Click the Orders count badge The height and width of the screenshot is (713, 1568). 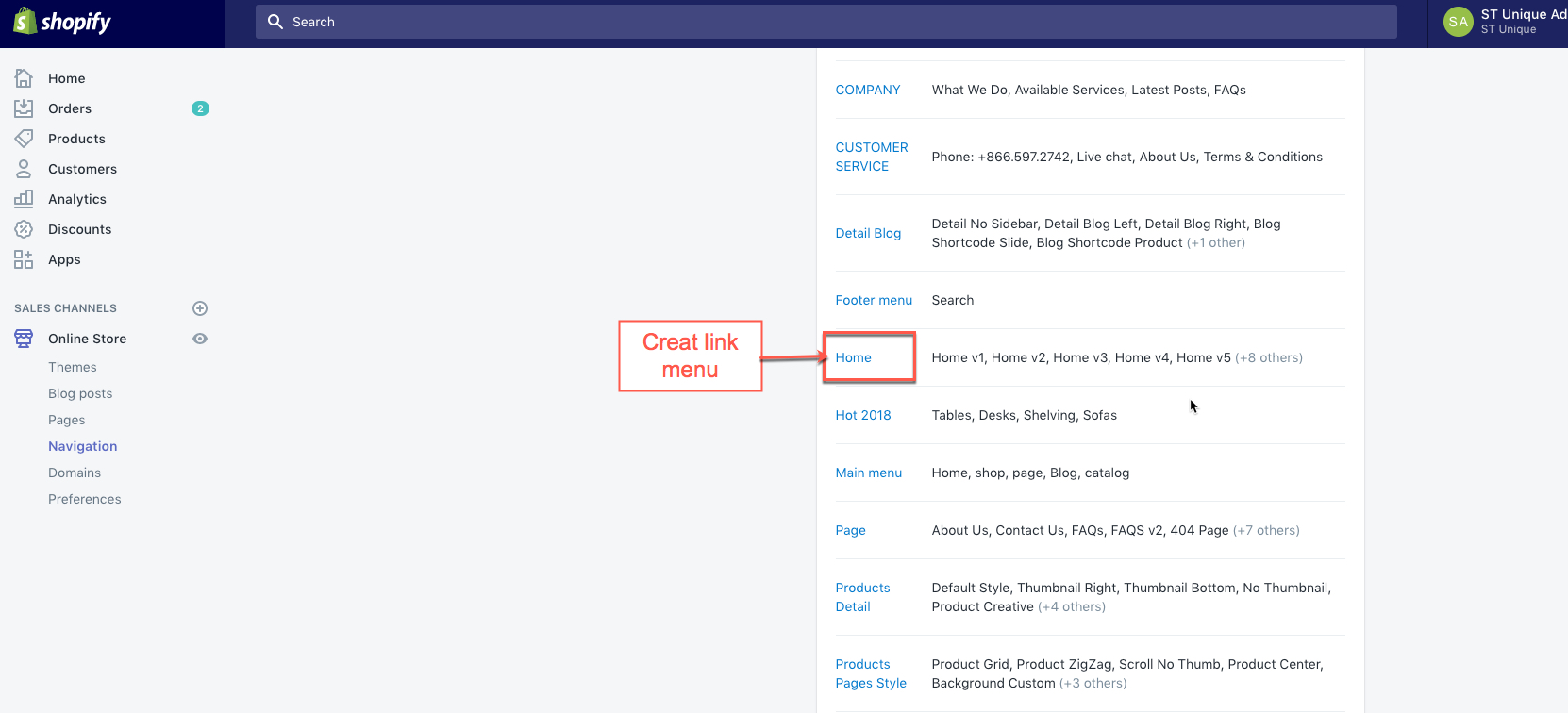[200, 108]
